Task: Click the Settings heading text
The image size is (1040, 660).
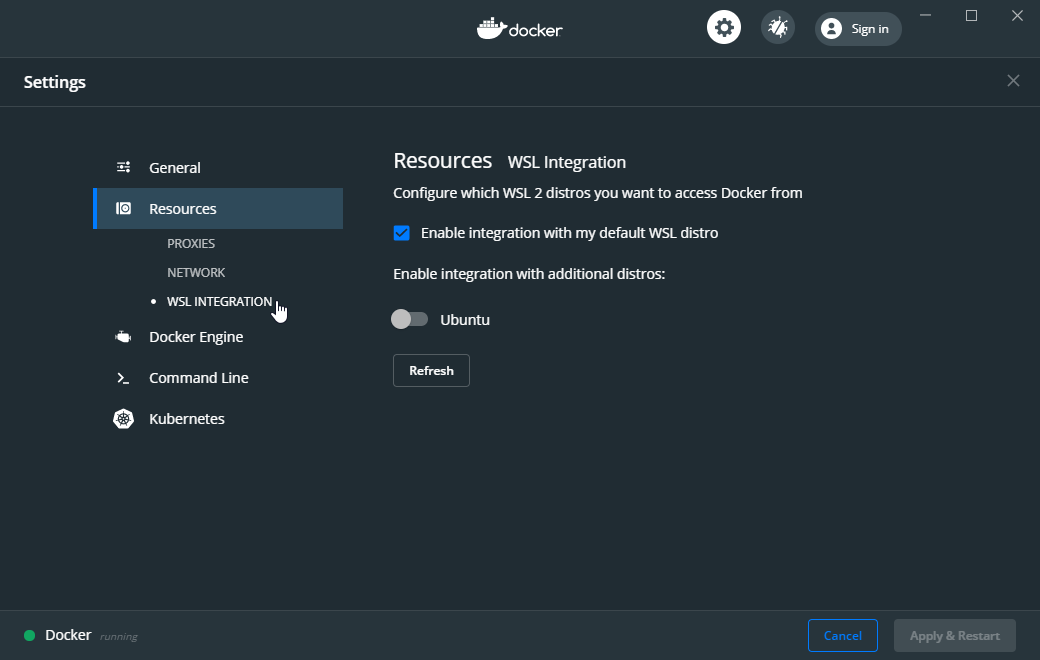Action: [55, 82]
